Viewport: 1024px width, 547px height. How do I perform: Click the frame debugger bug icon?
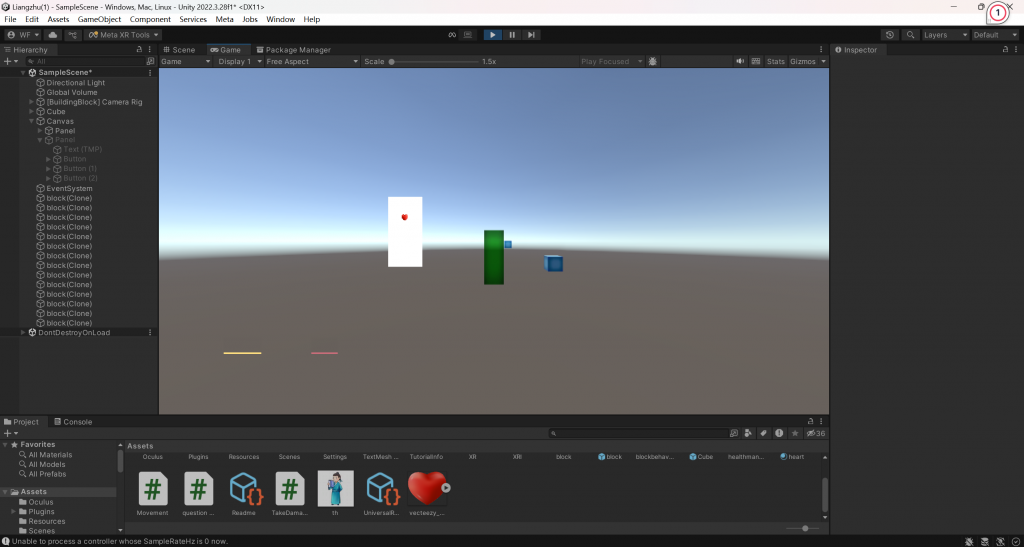pos(652,62)
